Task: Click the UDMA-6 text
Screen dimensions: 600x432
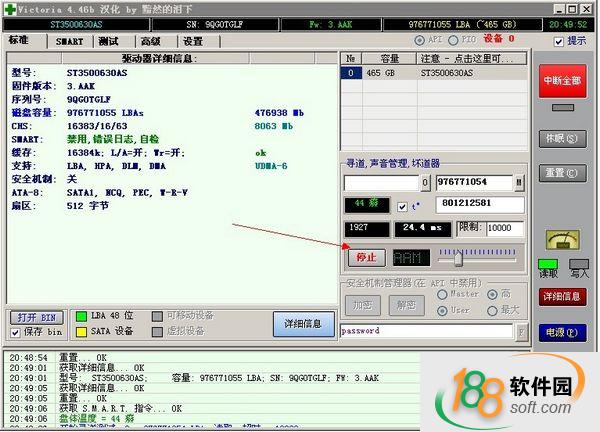Action: point(271,166)
